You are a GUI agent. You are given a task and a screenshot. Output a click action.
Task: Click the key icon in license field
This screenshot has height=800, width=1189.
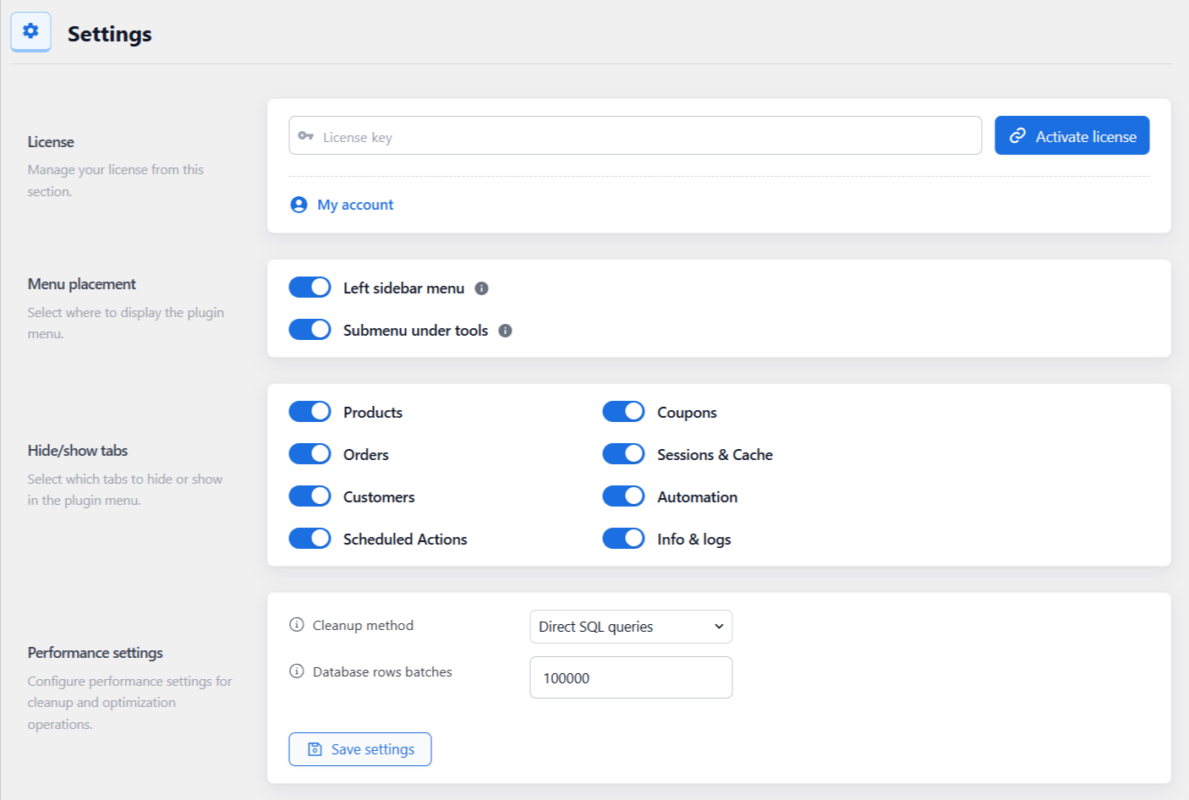306,136
